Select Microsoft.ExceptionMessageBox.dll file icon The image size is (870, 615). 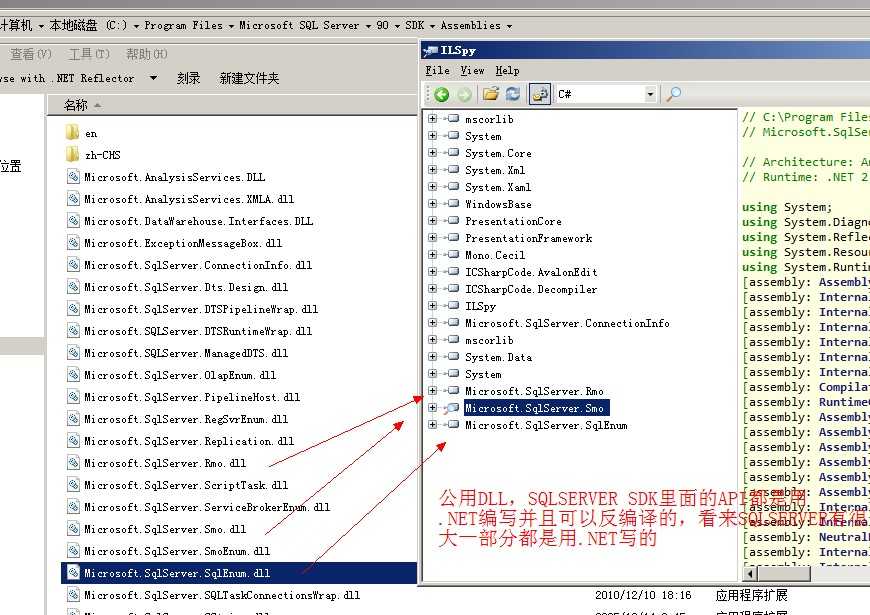(73, 243)
